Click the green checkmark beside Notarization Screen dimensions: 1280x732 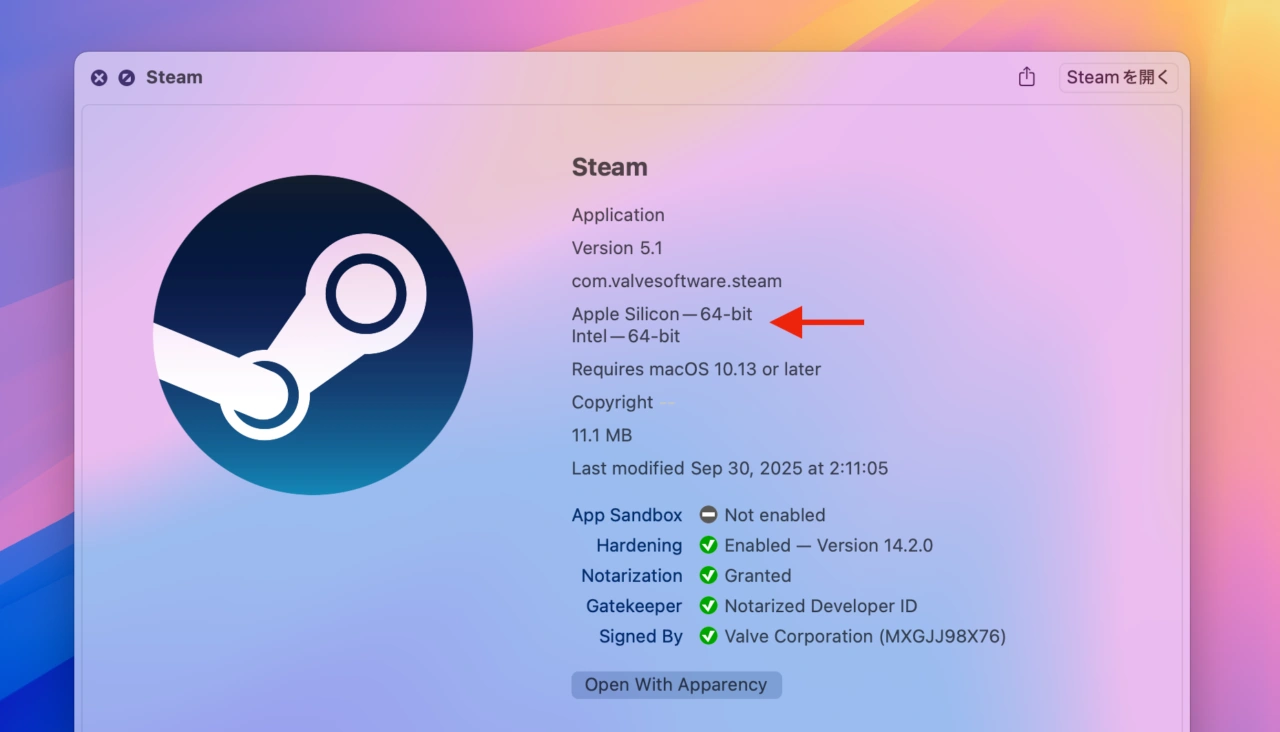pyautogui.click(x=708, y=575)
